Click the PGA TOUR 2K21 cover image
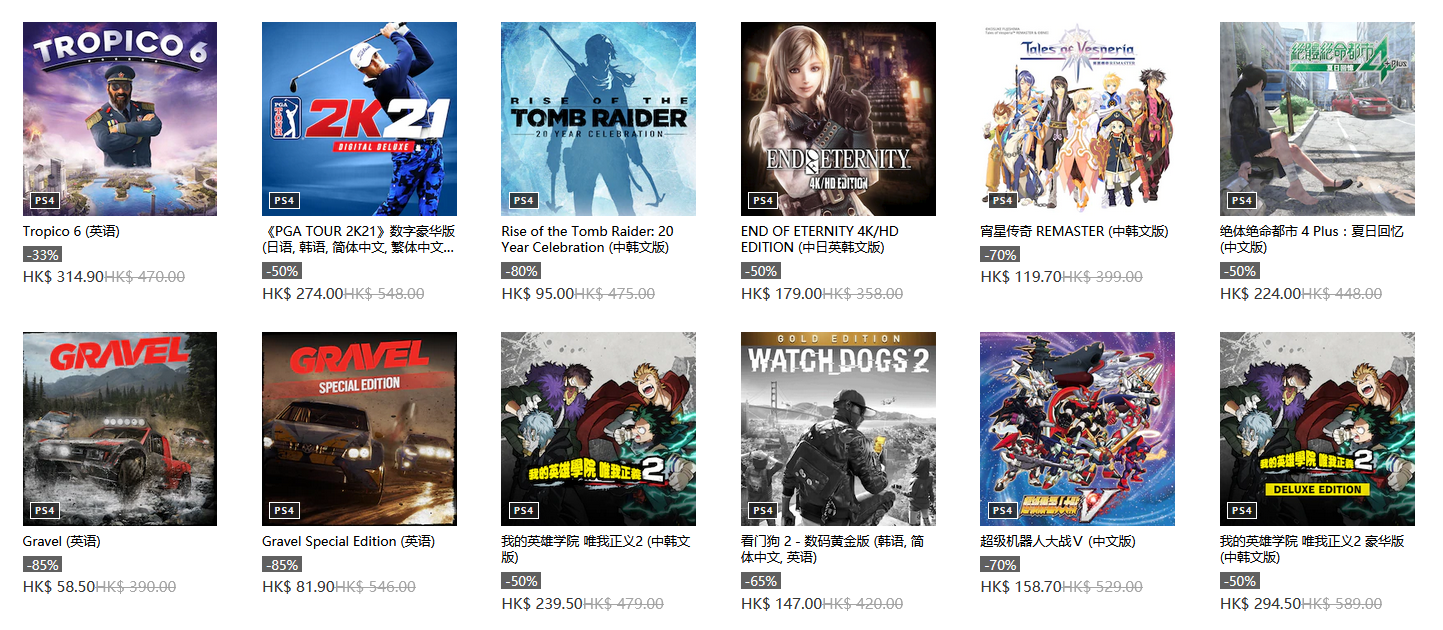 [359, 119]
